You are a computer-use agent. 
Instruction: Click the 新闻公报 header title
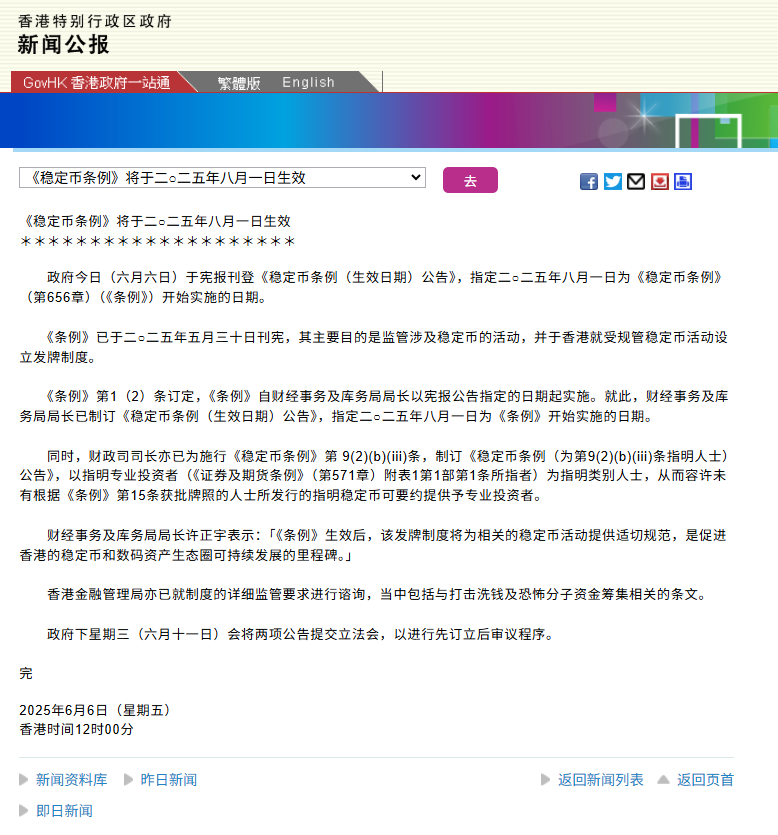pos(63,45)
